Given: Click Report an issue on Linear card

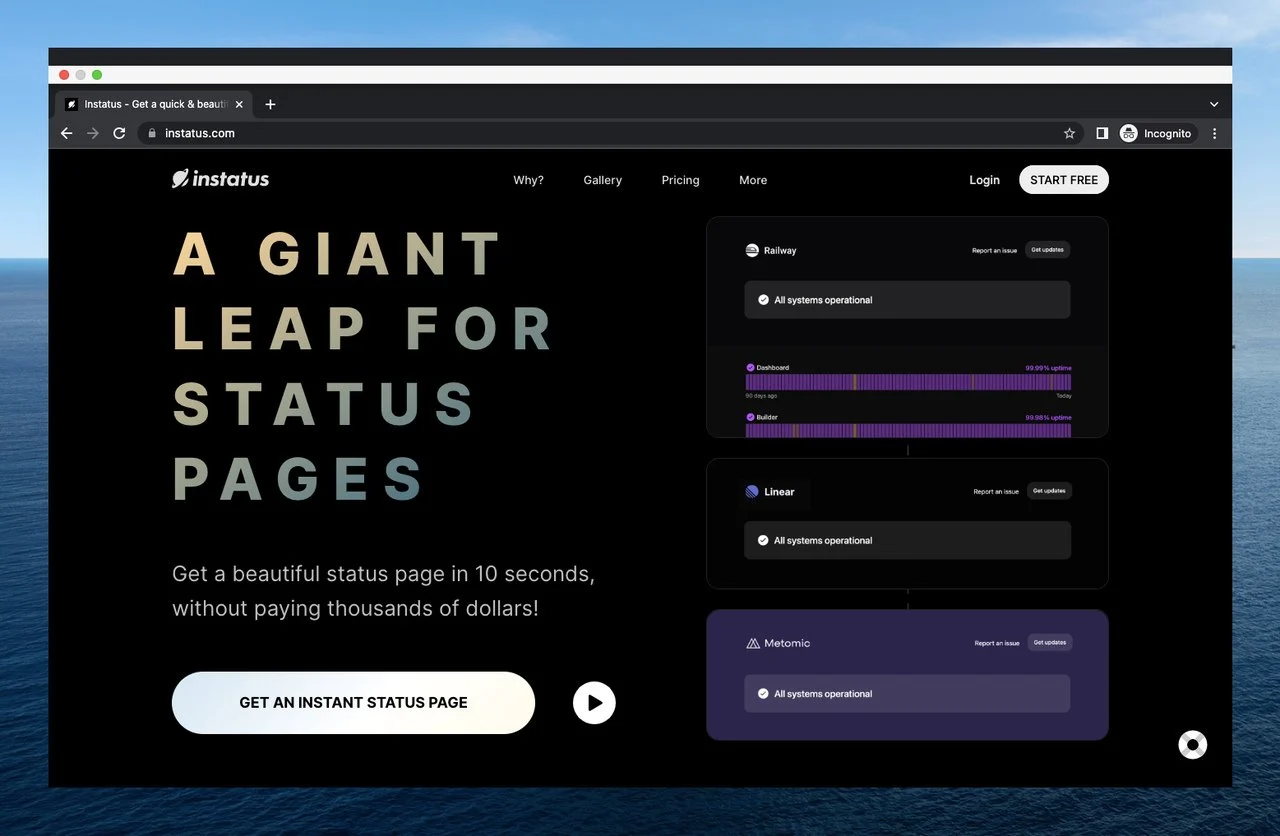Looking at the screenshot, I should [996, 492].
